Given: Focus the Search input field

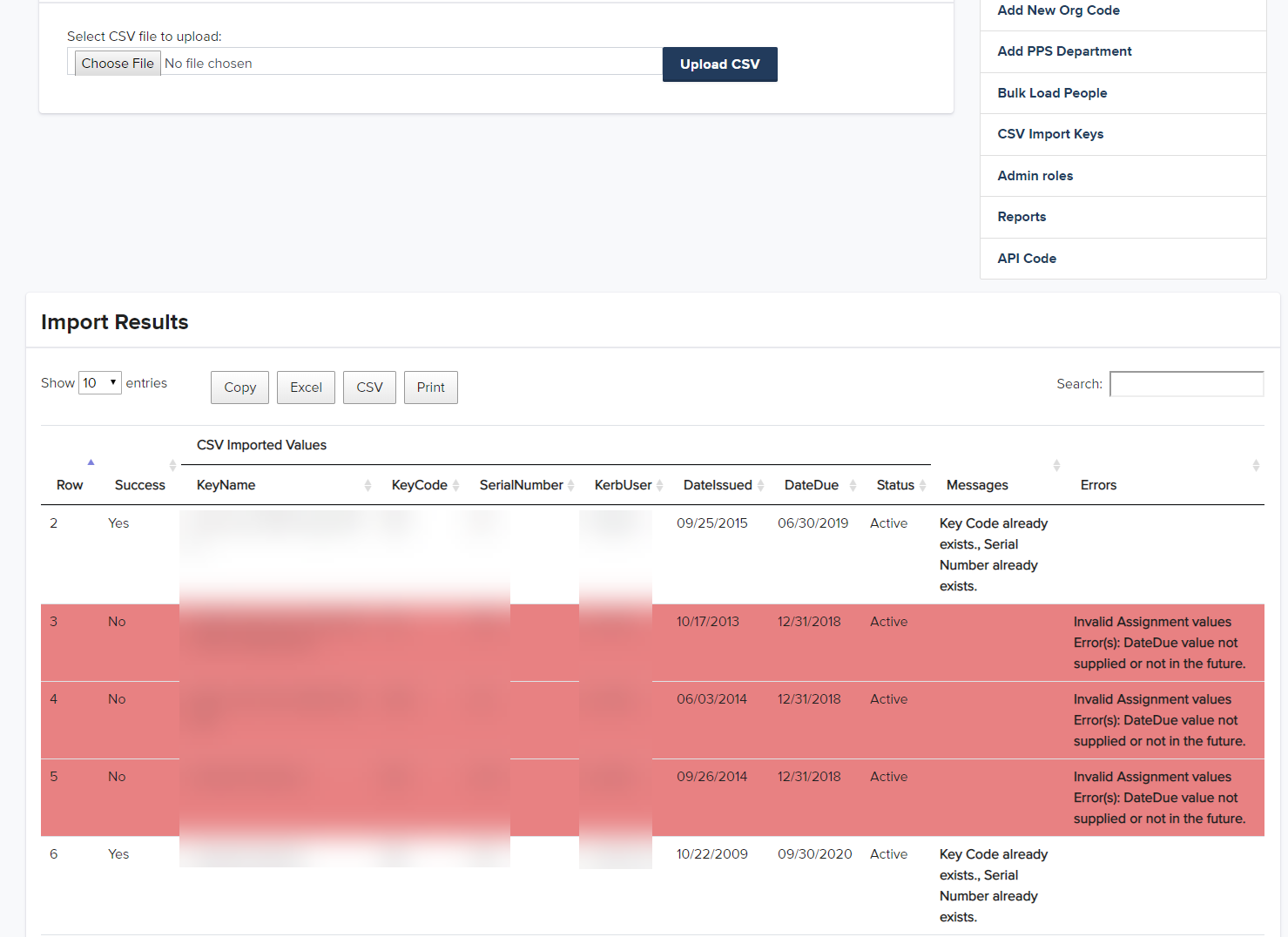Looking at the screenshot, I should (1186, 384).
